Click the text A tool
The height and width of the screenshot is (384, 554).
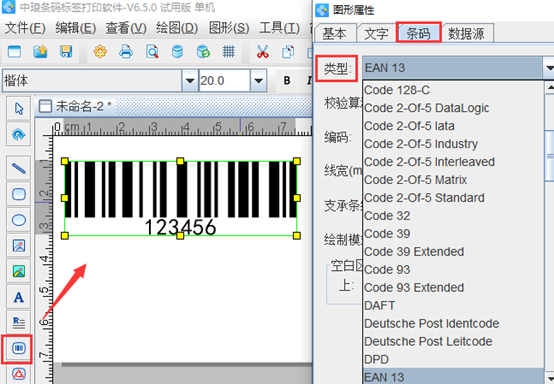click(19, 297)
